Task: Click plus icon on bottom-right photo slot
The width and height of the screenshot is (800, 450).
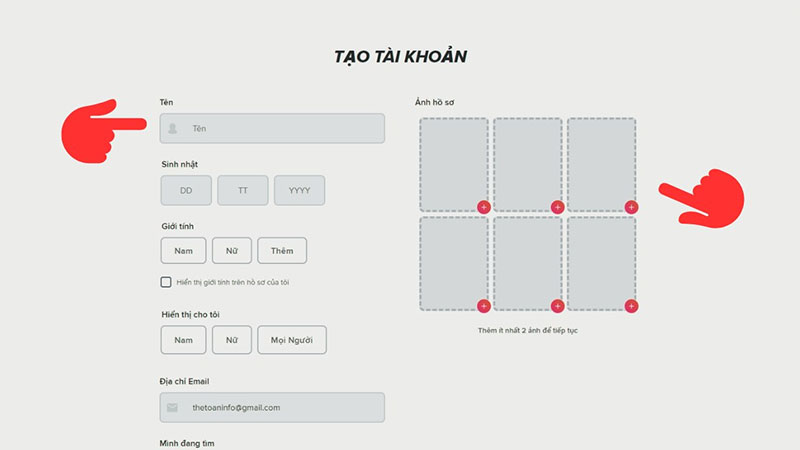Action: (631, 306)
